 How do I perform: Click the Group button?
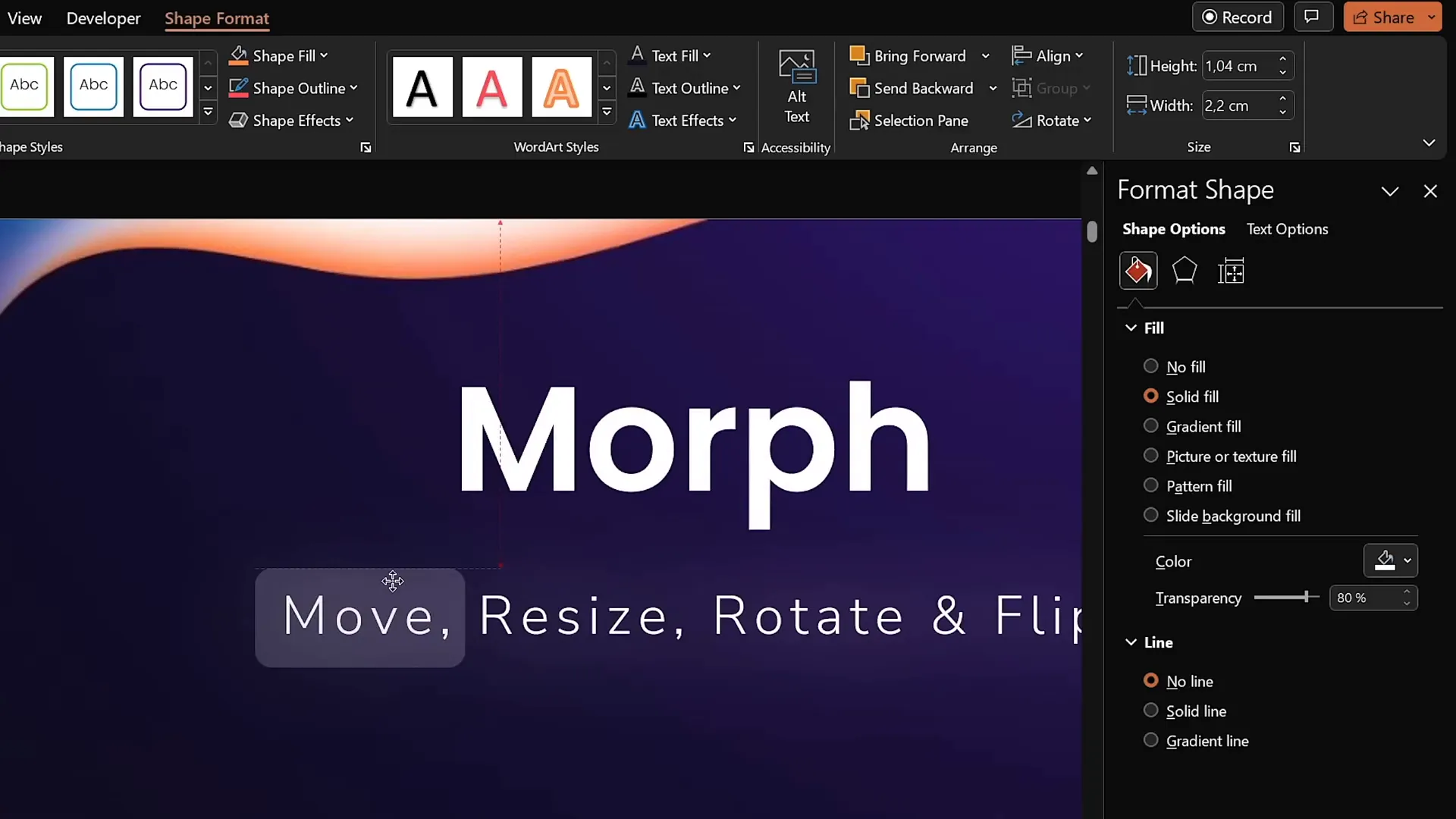(1051, 88)
